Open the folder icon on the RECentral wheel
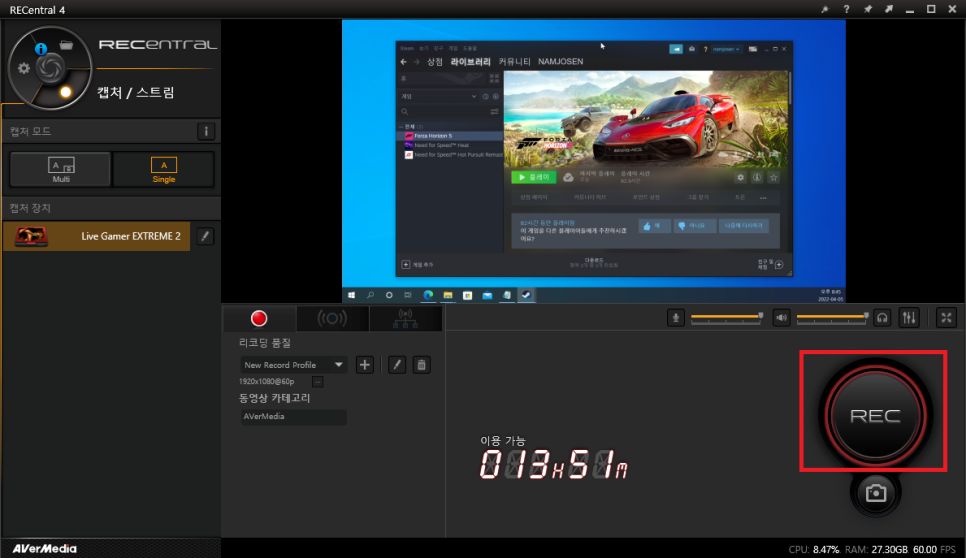This screenshot has height=558, width=966. click(66, 45)
